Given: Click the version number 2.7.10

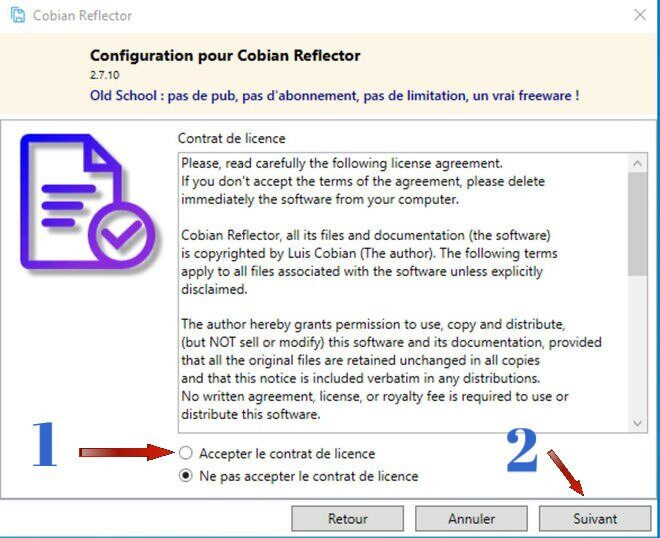Looking at the screenshot, I should 104,75.
